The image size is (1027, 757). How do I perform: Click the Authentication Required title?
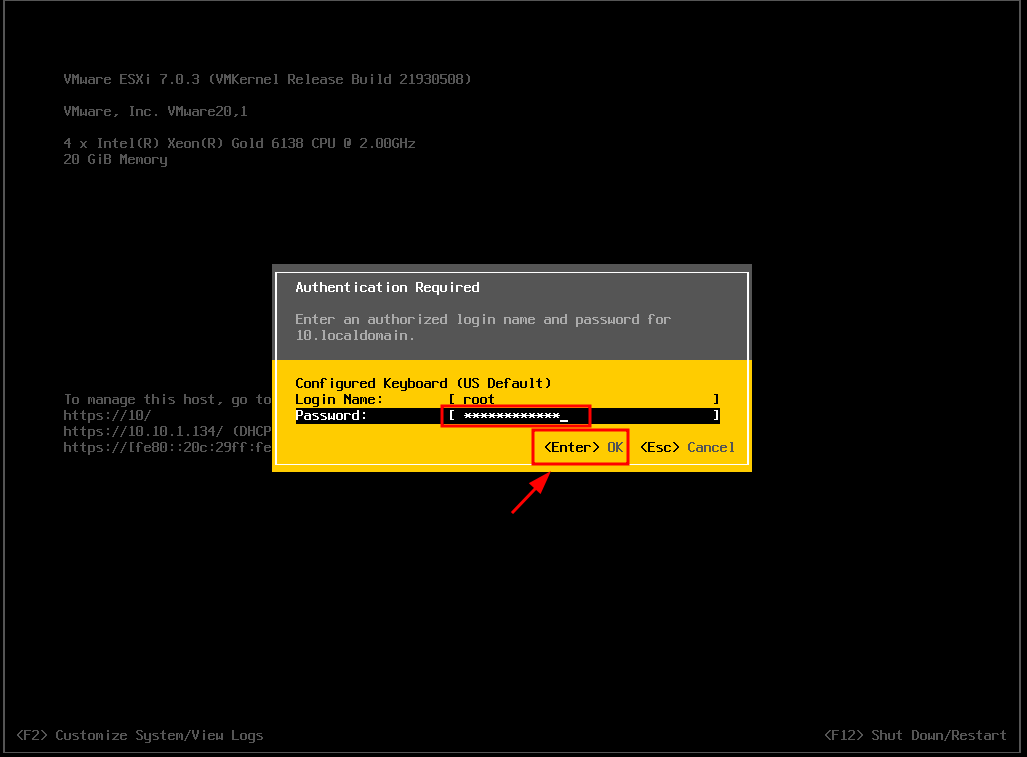point(387,287)
